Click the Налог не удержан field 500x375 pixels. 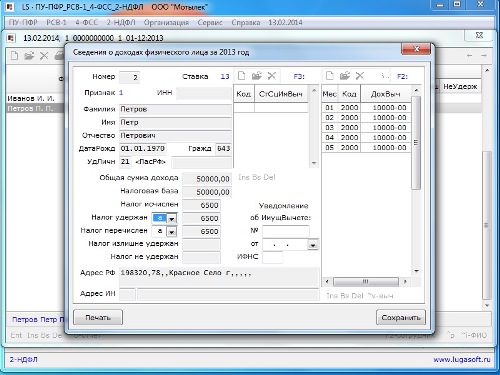201,257
